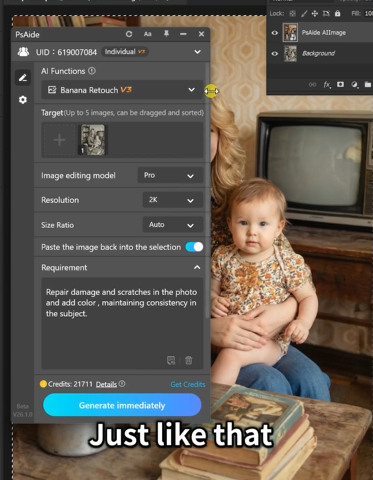Viewport: 373px width, 480px height.
Task: Click the lock all padlock icon in Layers
Action: click(338, 13)
